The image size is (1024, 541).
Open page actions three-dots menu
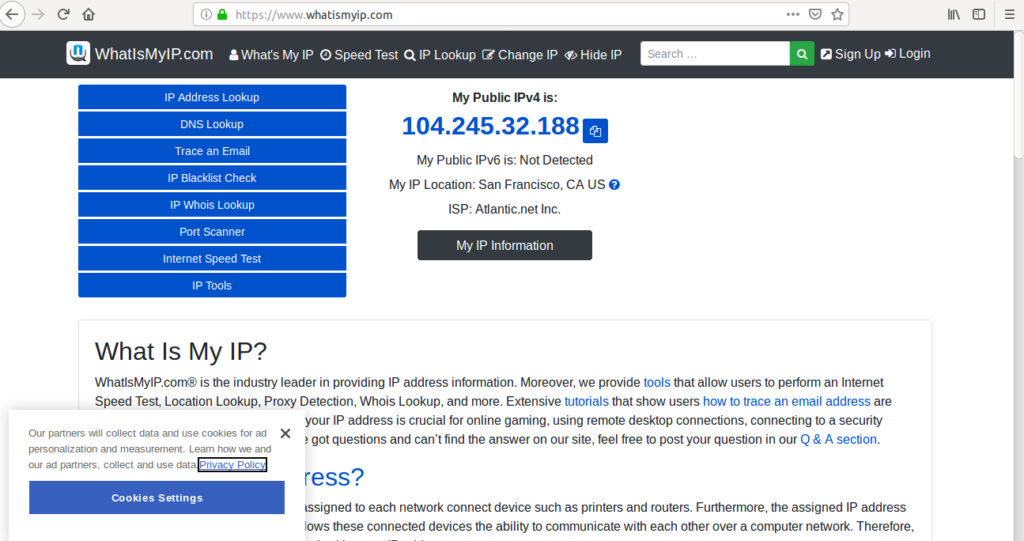tap(793, 14)
